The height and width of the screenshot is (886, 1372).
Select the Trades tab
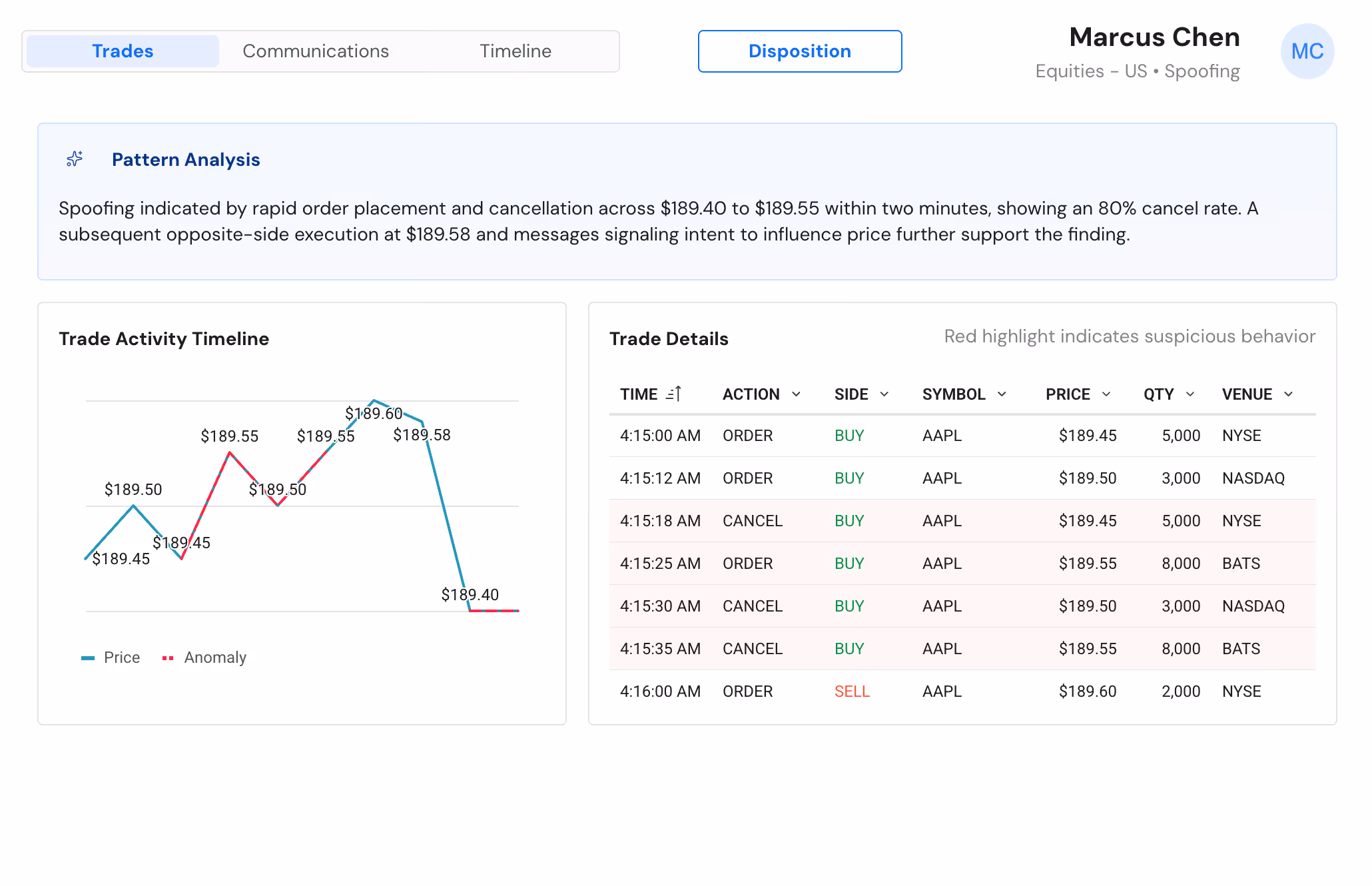pyautogui.click(x=123, y=51)
